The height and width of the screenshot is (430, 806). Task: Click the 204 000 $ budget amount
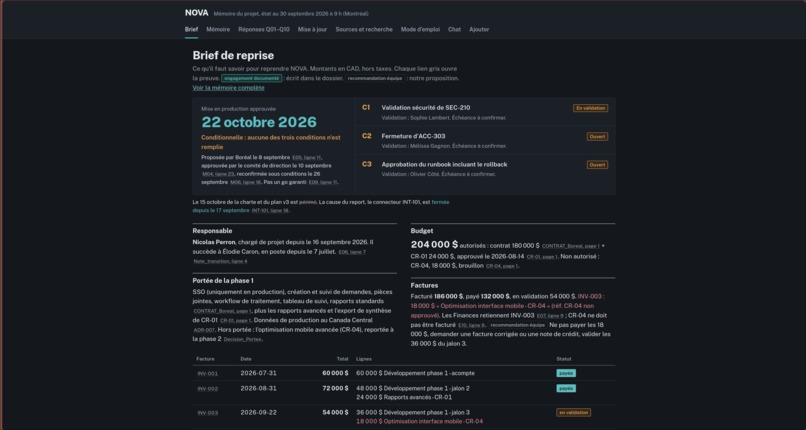[434, 245]
